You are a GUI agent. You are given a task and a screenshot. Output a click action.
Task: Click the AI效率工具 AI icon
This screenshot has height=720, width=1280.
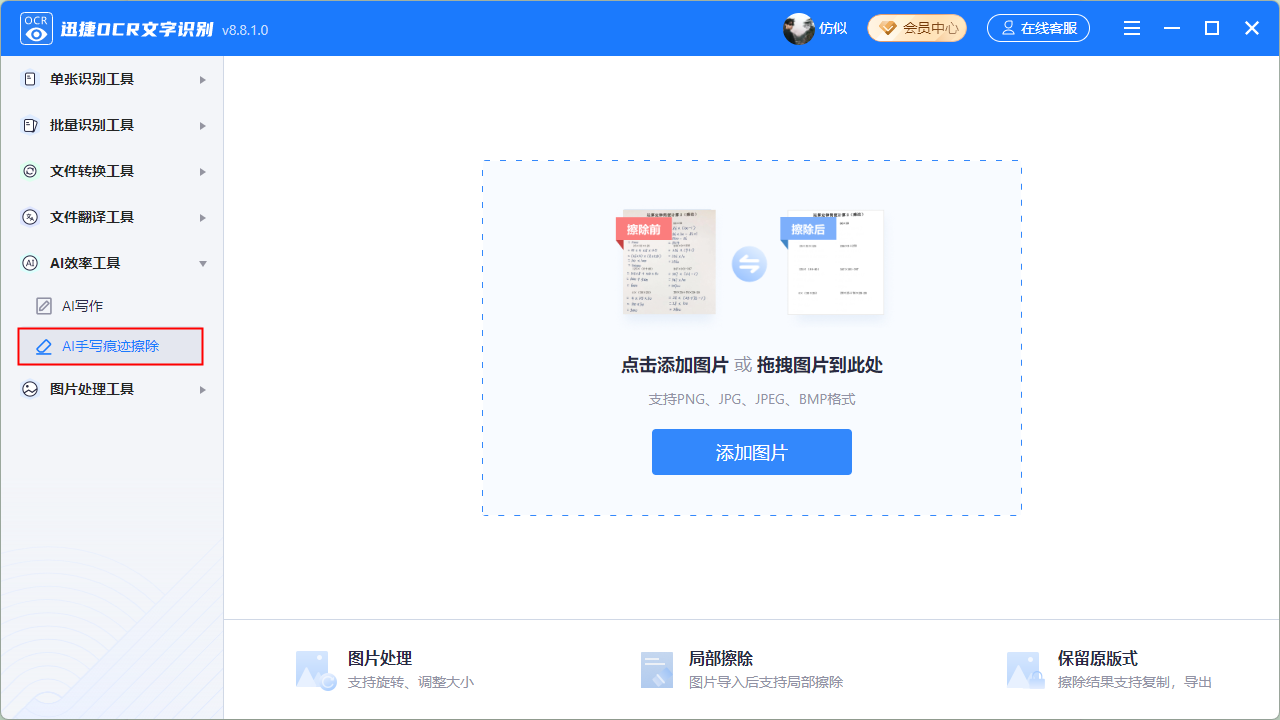[x=30, y=263]
